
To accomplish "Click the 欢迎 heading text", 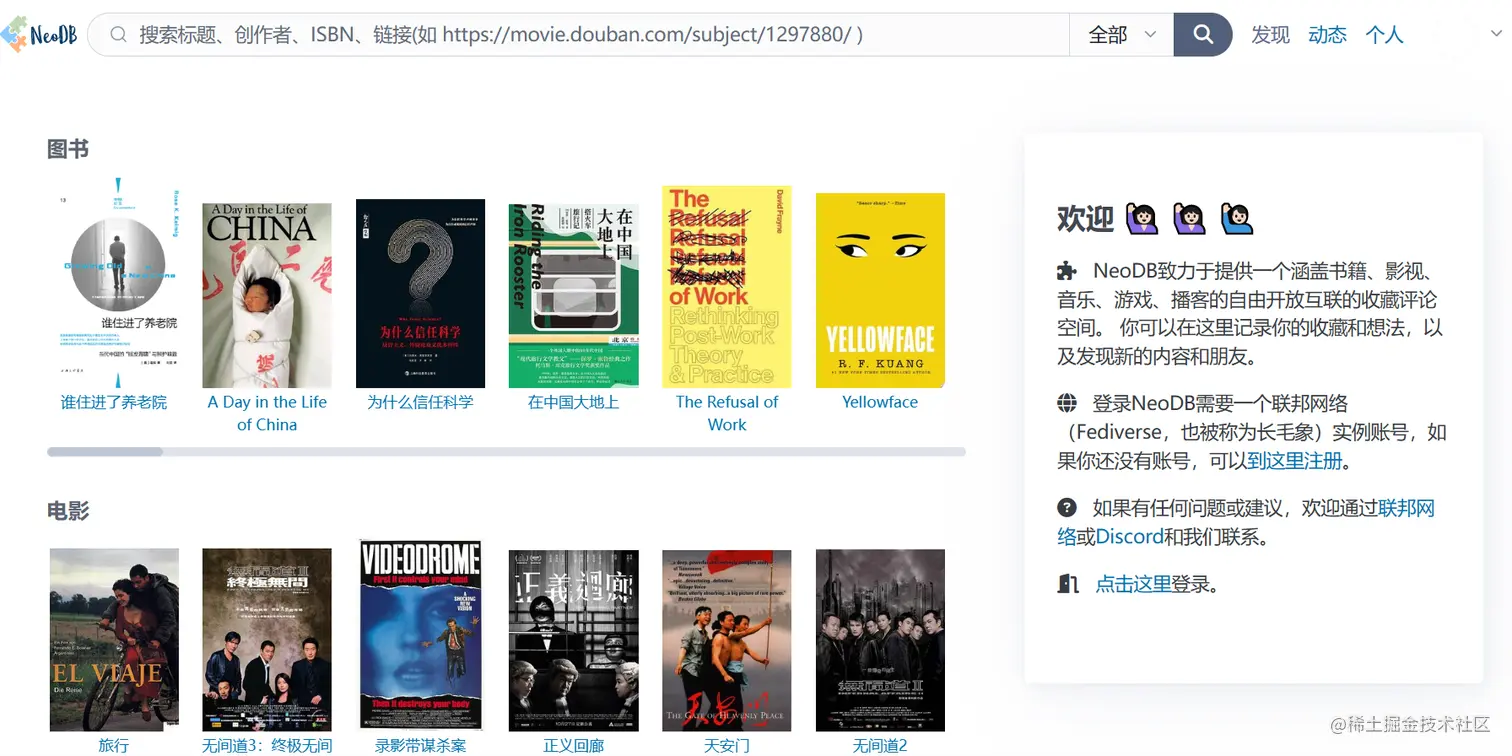I will pyautogui.click(x=1085, y=219).
